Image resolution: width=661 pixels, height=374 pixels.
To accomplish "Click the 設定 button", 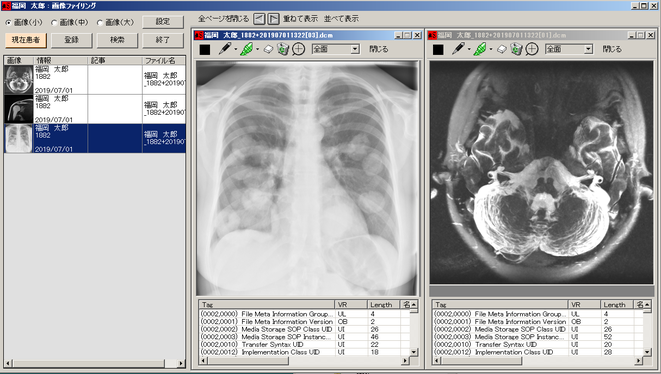I will click(163, 22).
